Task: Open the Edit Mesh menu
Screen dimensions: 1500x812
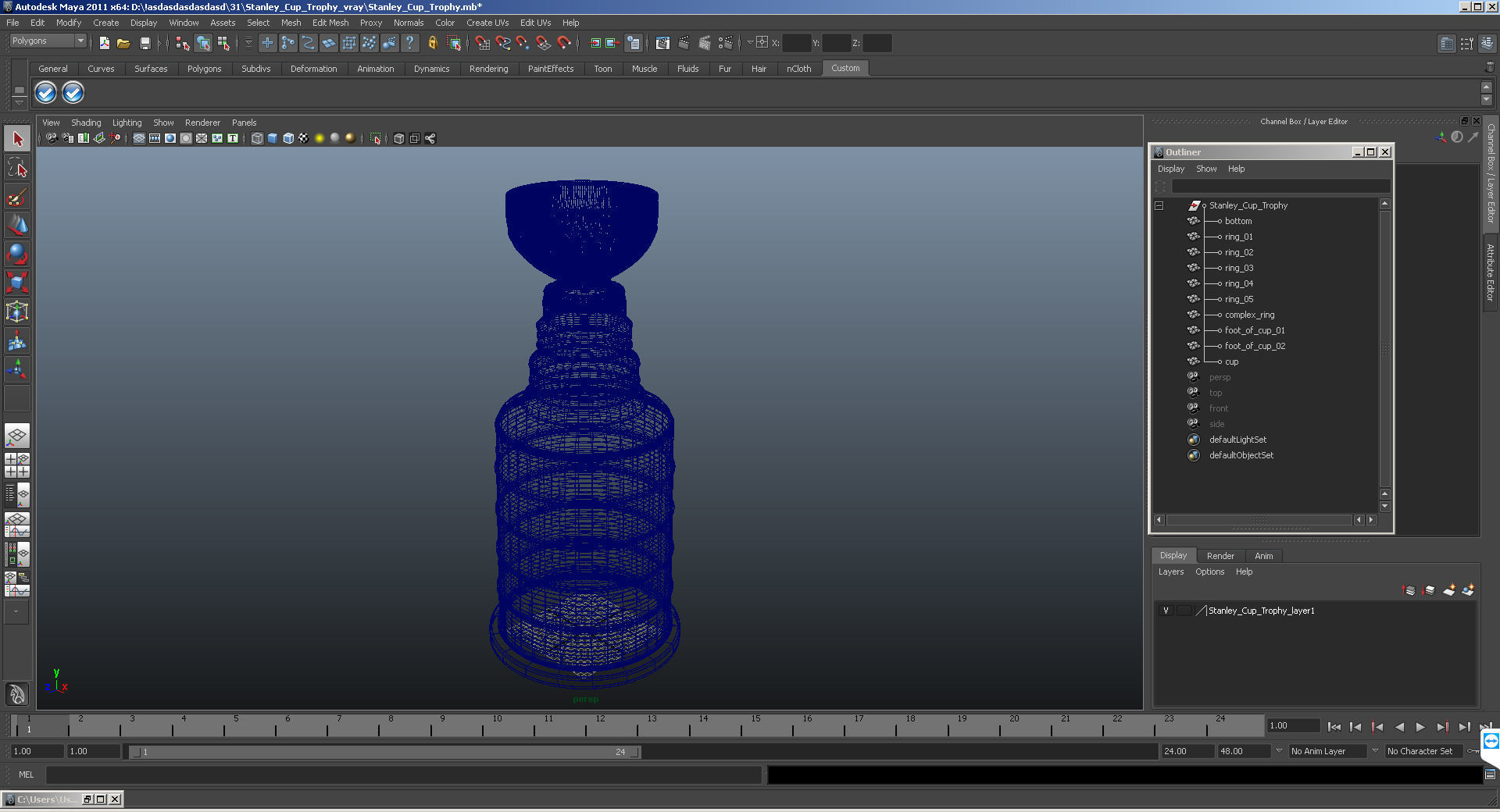Action: point(330,23)
